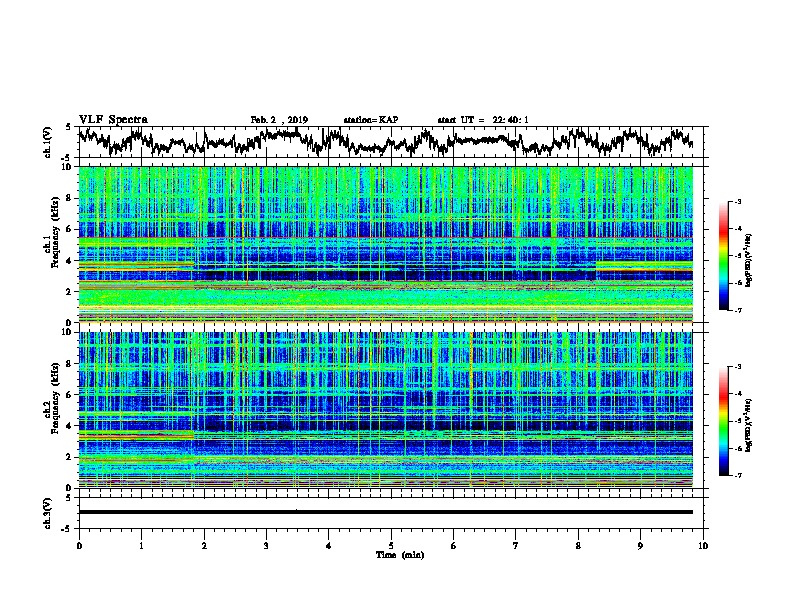Click the -3 label on ch.2 colorbar

(x=738, y=367)
